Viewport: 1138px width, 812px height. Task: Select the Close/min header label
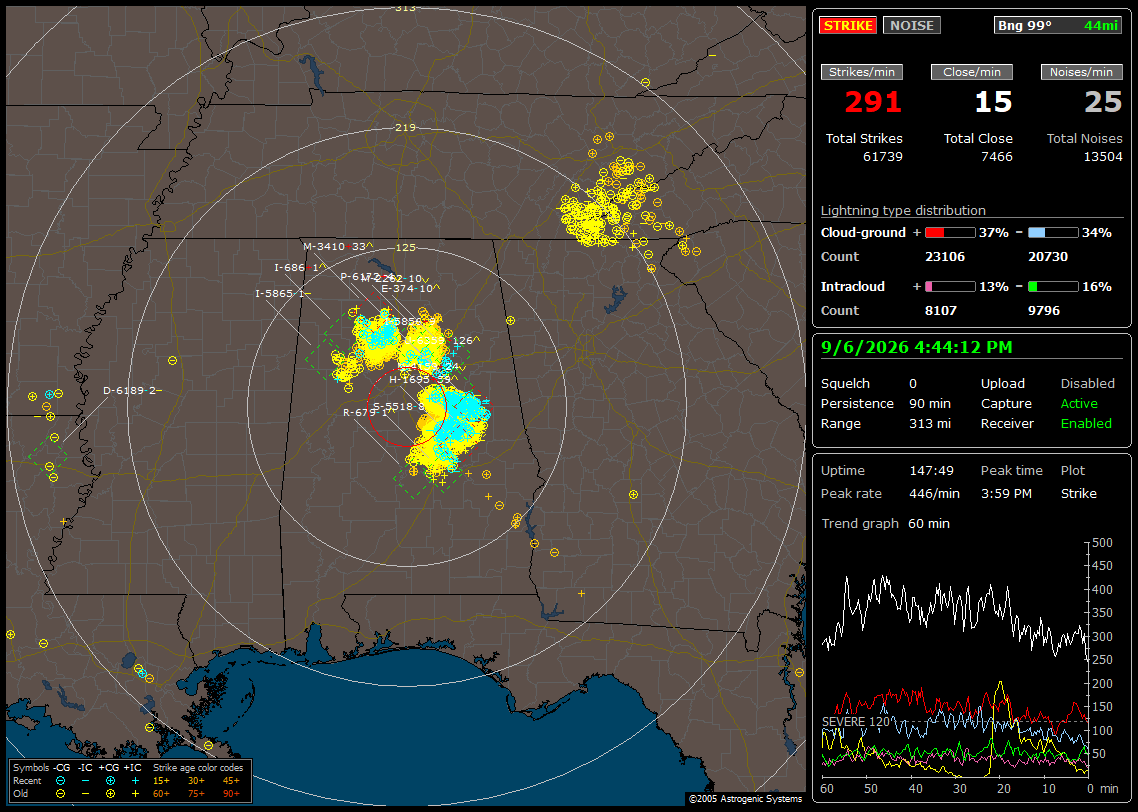click(x=972, y=72)
